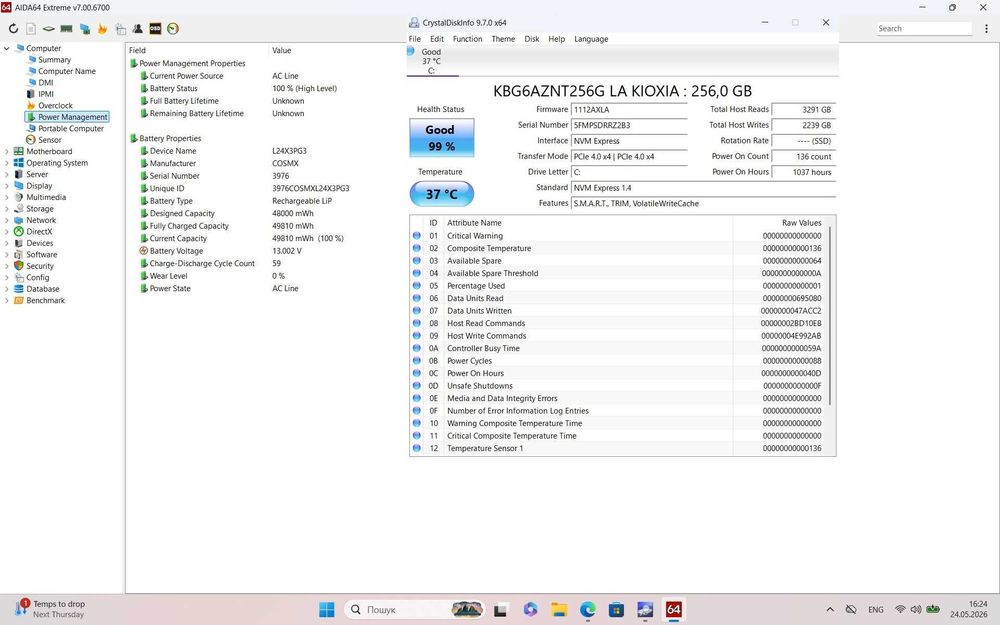Click the green gauge benchmark icon

click(173, 29)
